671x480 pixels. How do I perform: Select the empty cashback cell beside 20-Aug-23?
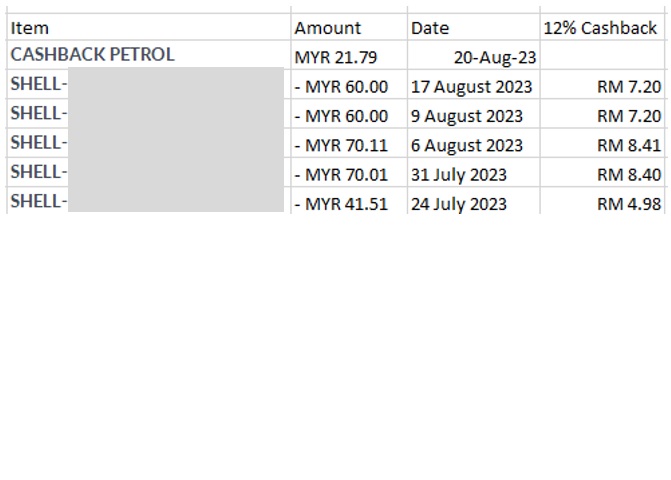[603, 55]
